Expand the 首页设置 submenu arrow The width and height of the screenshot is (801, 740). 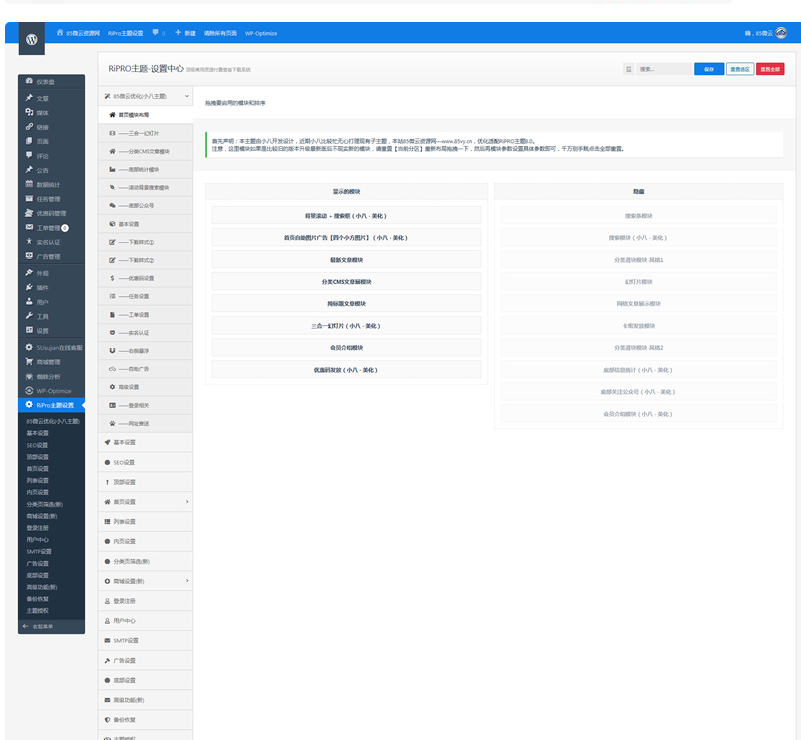pos(186,501)
